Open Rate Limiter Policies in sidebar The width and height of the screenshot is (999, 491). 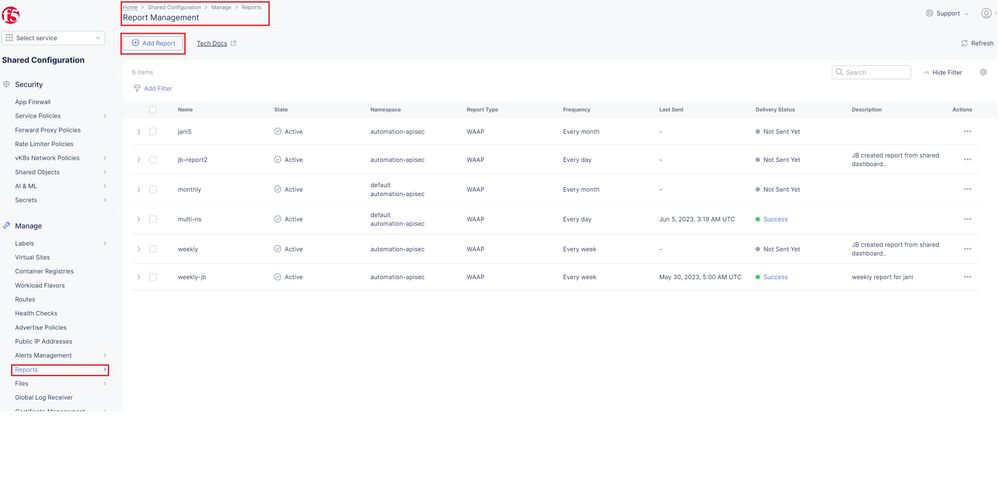pyautogui.click(x=44, y=144)
